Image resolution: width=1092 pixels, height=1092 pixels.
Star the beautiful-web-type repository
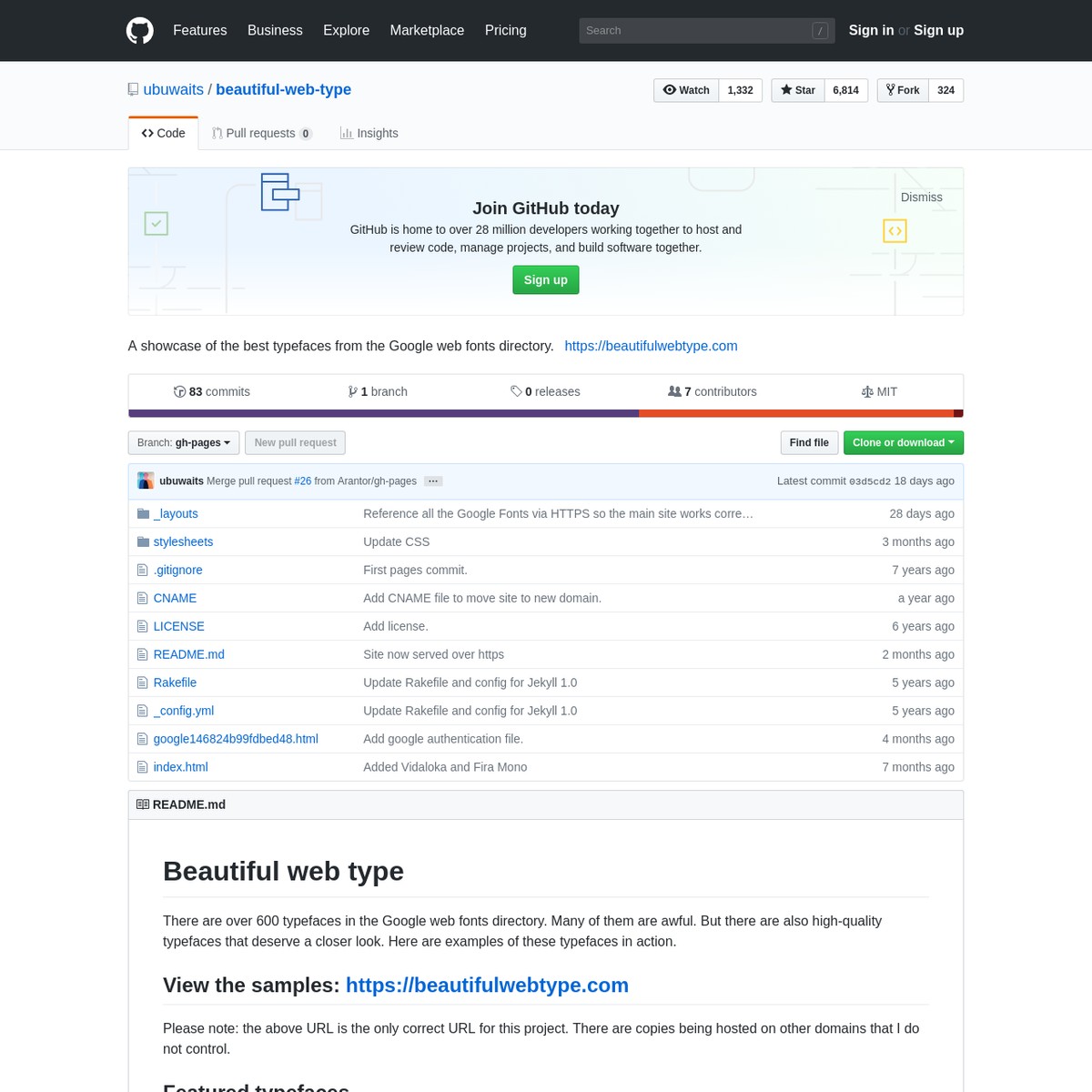tap(798, 91)
